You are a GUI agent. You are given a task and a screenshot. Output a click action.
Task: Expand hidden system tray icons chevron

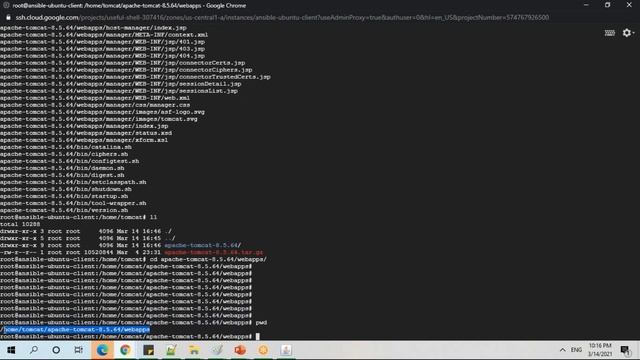tap(562, 350)
